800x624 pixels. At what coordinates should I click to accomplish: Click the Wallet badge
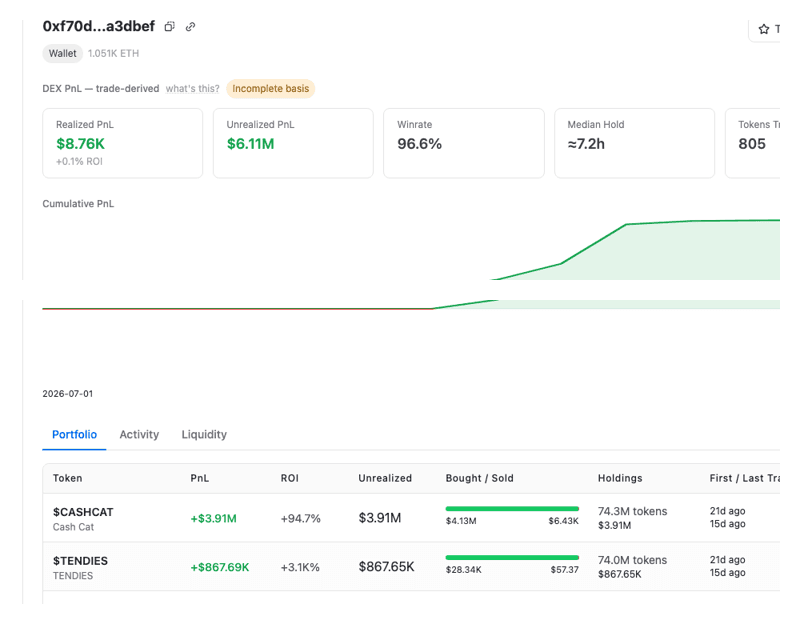63,54
